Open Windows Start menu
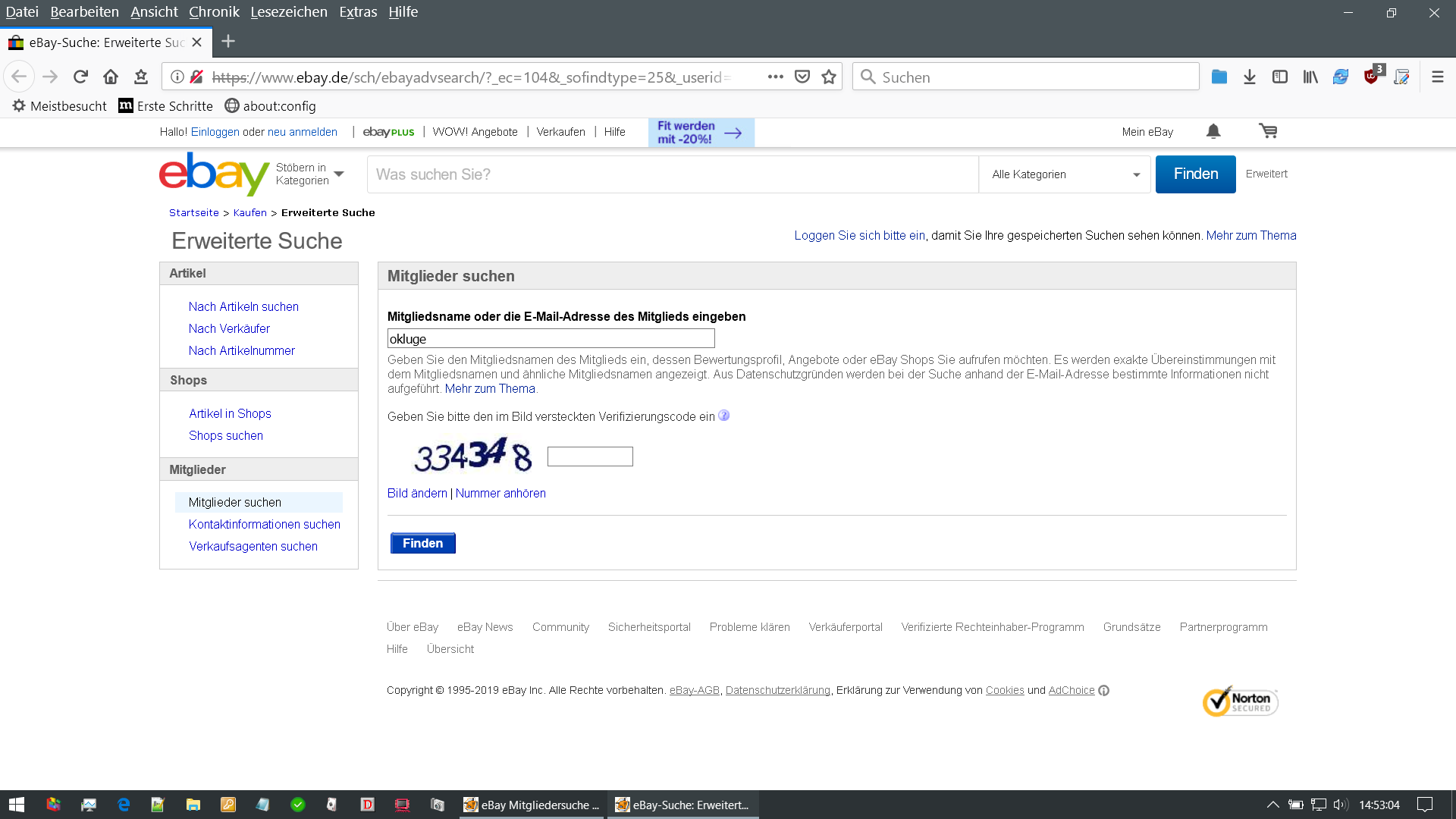This screenshot has width=1456, height=819. click(x=17, y=805)
